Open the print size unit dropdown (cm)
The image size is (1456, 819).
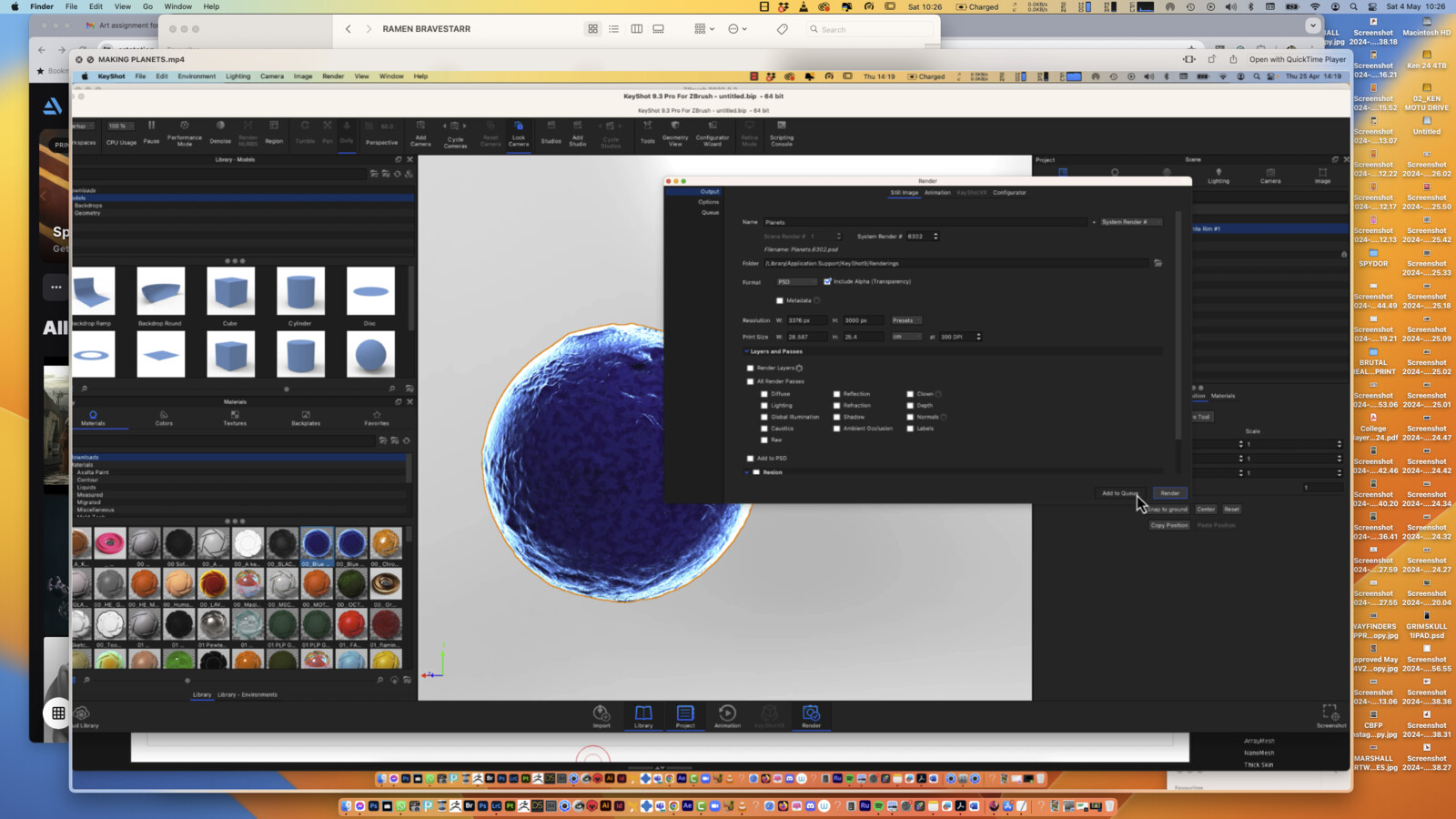[x=905, y=337]
